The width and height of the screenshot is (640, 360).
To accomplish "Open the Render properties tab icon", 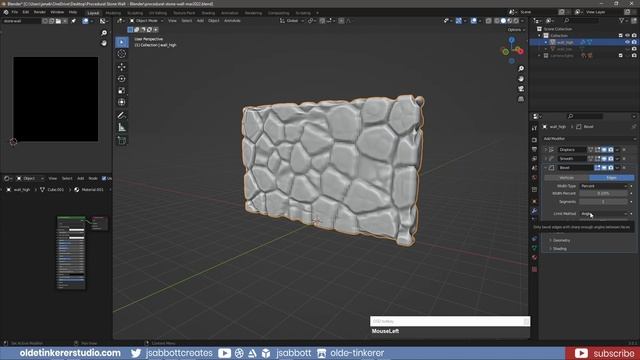I will click(534, 140).
